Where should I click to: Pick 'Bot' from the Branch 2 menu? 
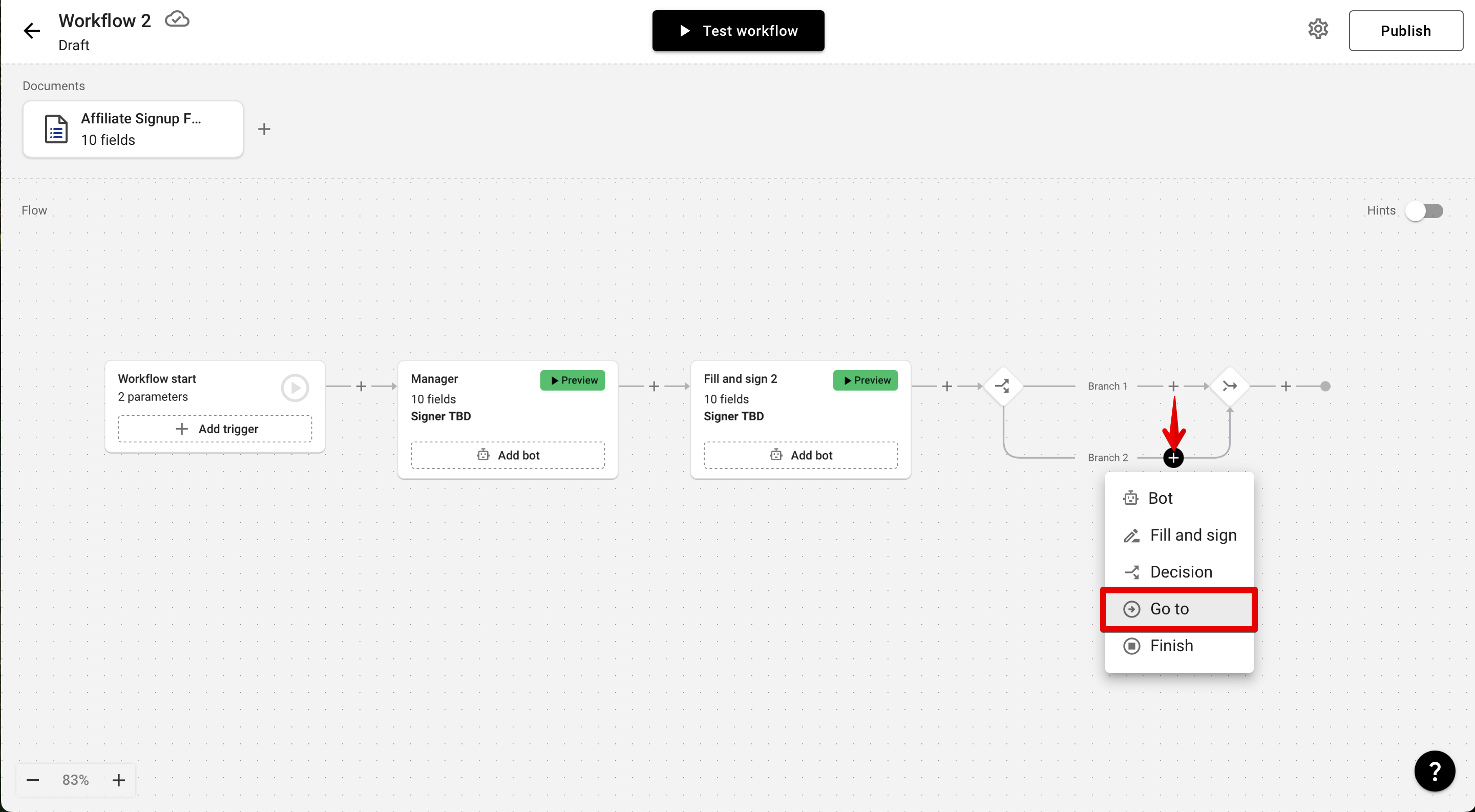(x=1161, y=498)
